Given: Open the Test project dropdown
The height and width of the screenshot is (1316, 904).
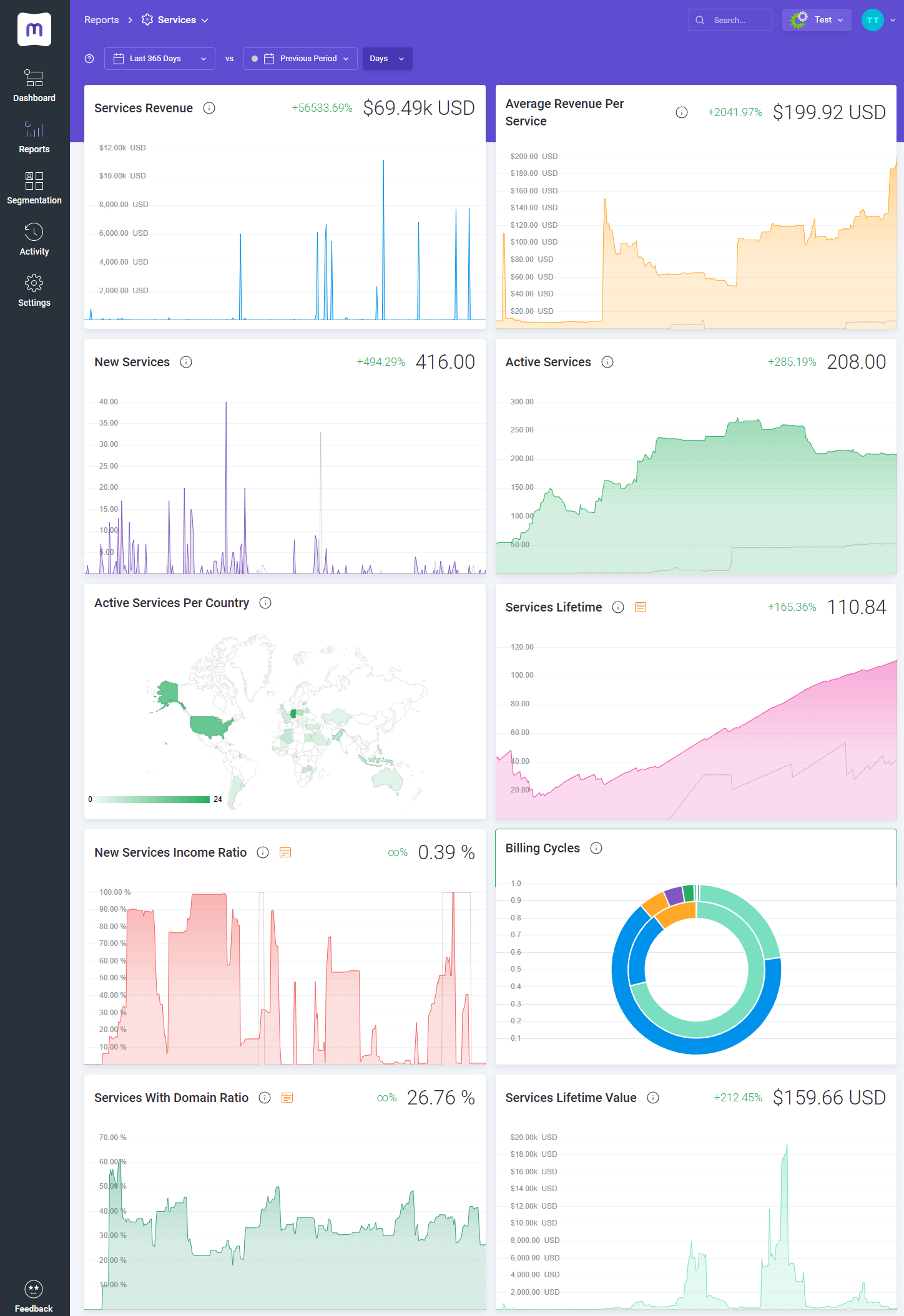Looking at the screenshot, I should (x=817, y=20).
